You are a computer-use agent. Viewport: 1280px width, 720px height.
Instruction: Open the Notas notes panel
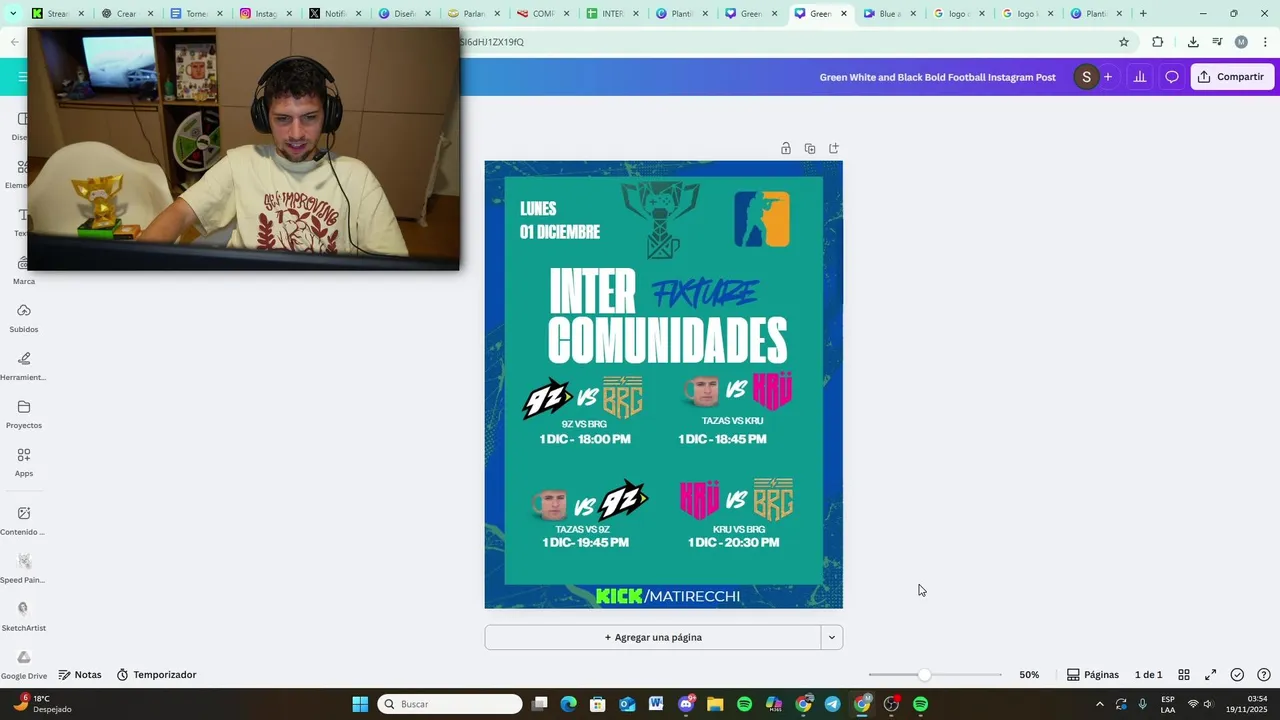(x=80, y=675)
